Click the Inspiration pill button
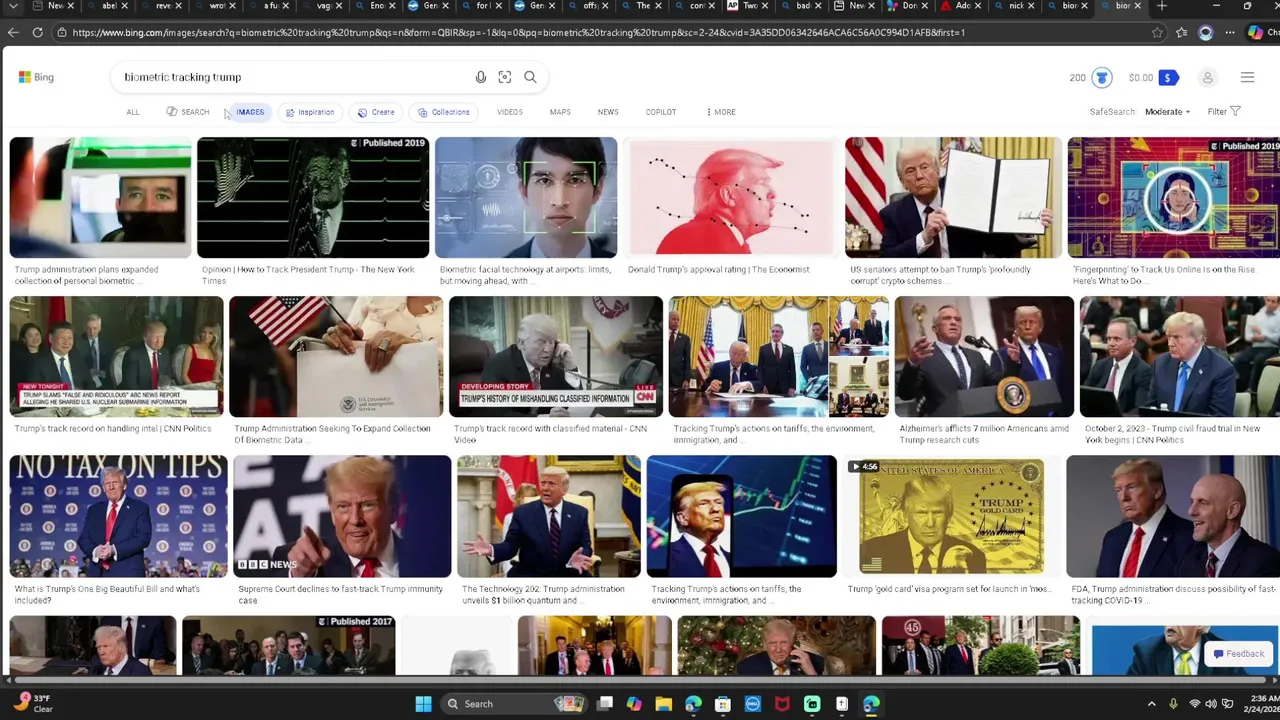Image resolution: width=1280 pixels, height=720 pixels. tap(309, 112)
